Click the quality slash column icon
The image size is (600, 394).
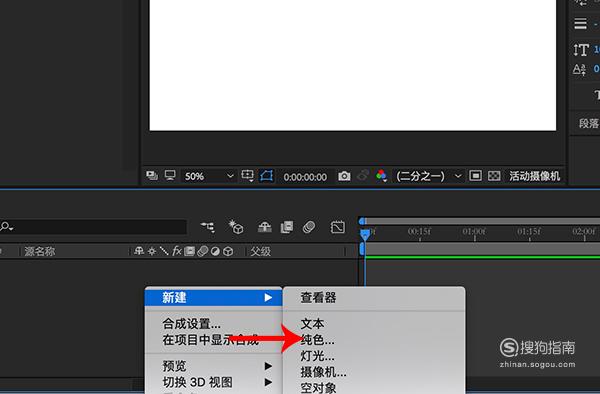(164, 251)
